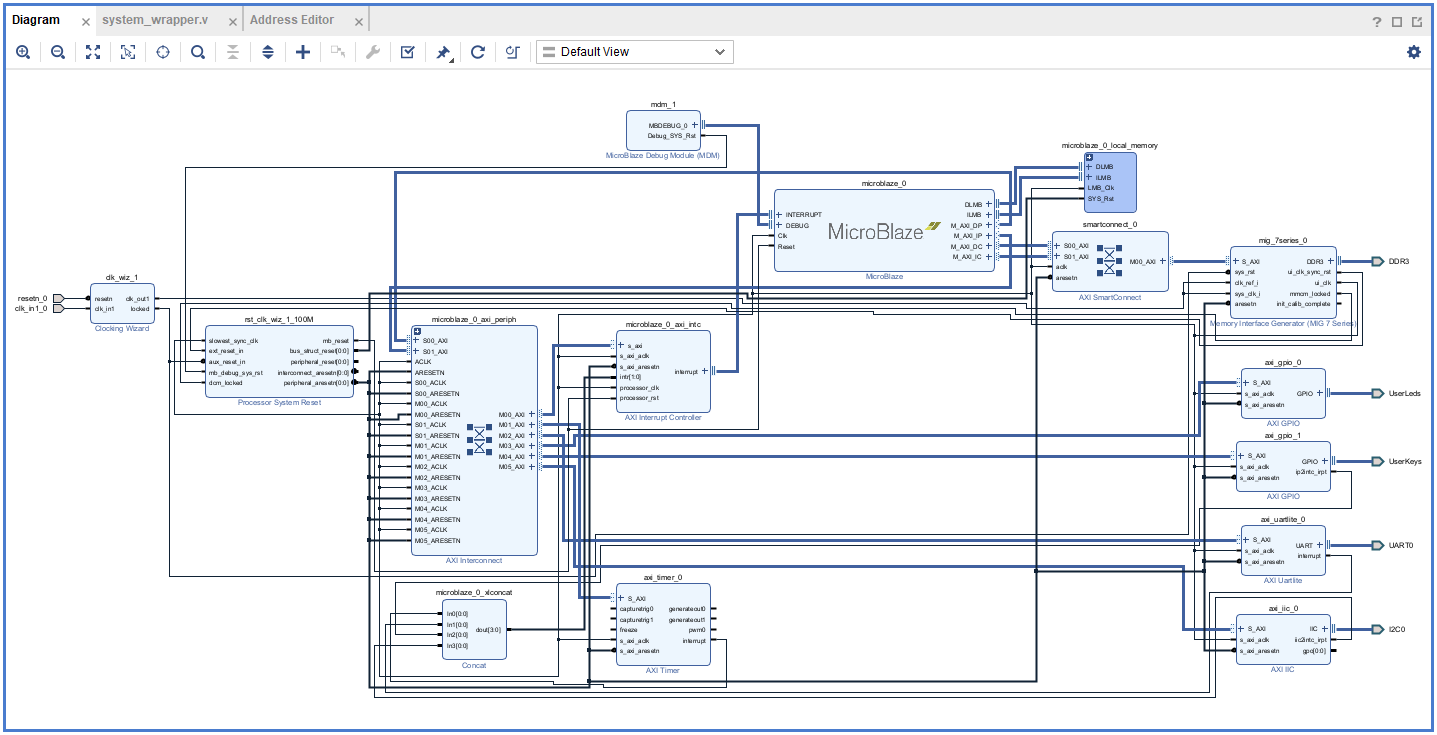The image size is (1437, 735).
Task: Click the AXI SmartConnect label
Action: click(x=1110, y=297)
